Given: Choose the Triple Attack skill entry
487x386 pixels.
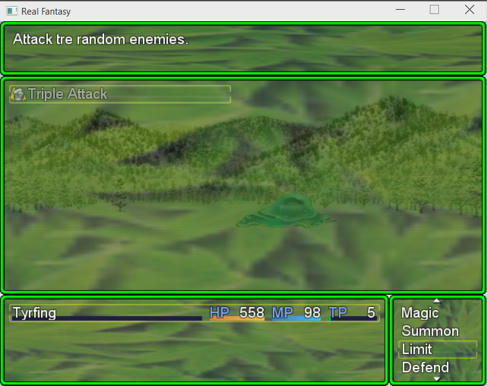Looking at the screenshot, I should tap(120, 94).
